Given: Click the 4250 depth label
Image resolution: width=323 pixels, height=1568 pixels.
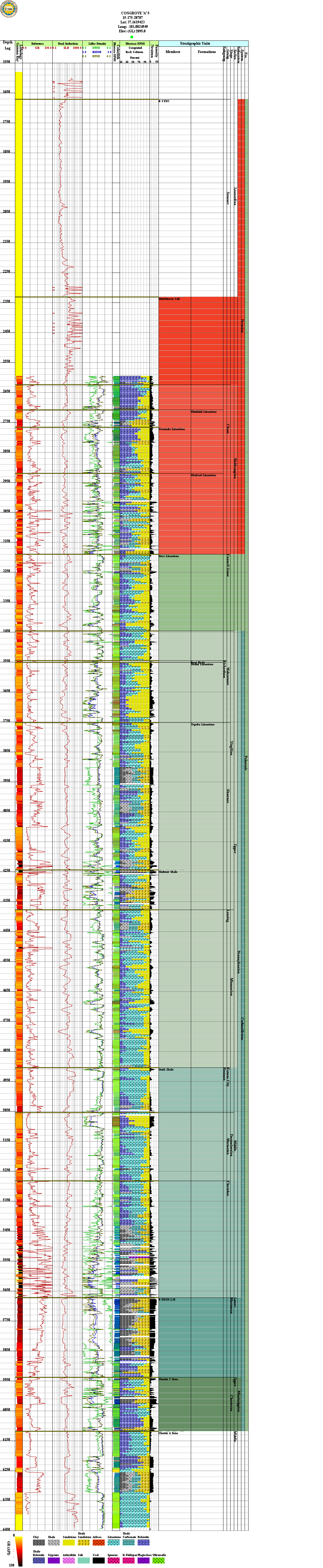Looking at the screenshot, I should pos(7,871).
